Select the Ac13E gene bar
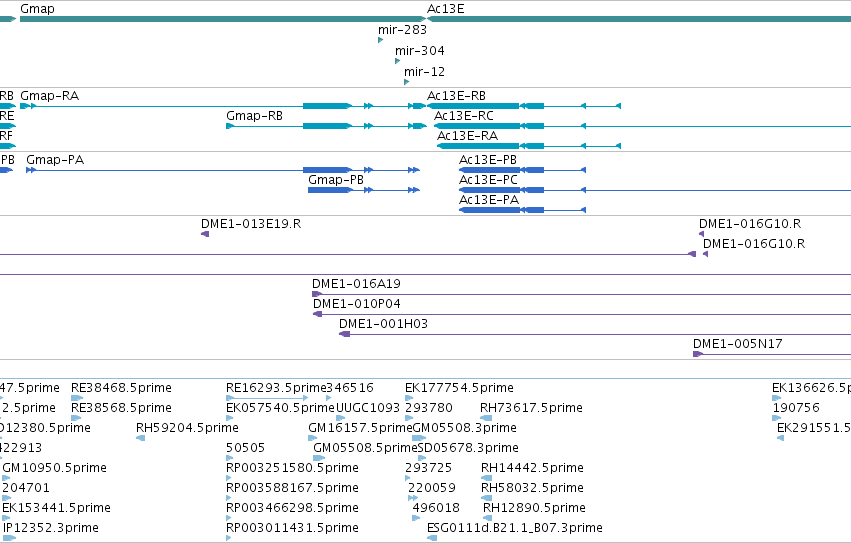Viewport: 851px width, 543px height. [x=639, y=19]
